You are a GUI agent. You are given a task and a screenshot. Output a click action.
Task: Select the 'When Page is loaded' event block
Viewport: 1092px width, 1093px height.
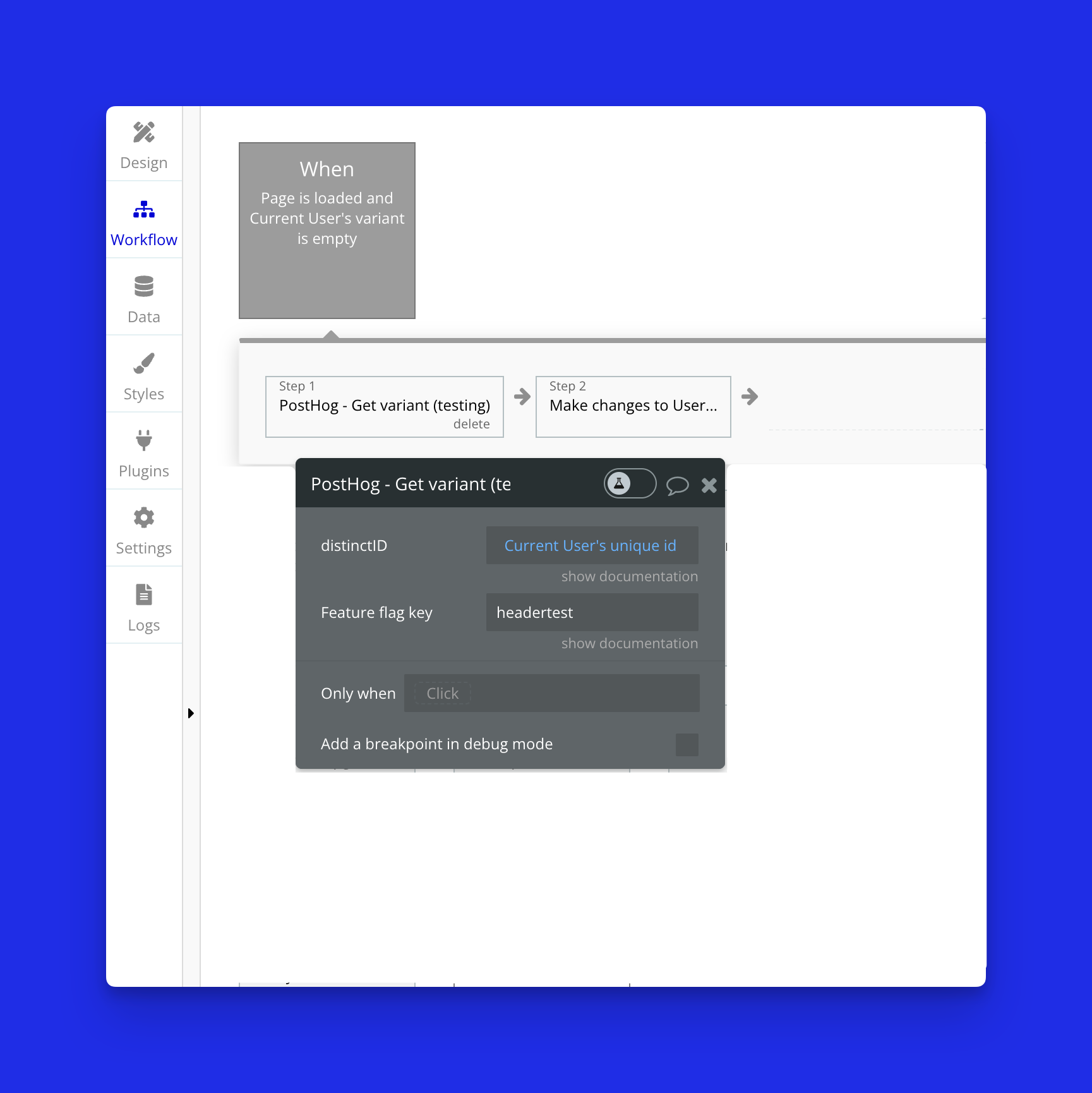pyautogui.click(x=327, y=230)
